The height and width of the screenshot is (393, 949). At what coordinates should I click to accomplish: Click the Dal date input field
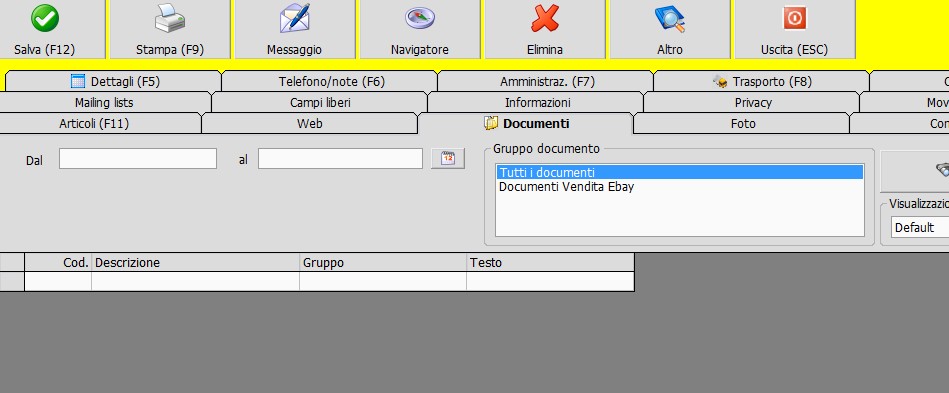coord(138,159)
